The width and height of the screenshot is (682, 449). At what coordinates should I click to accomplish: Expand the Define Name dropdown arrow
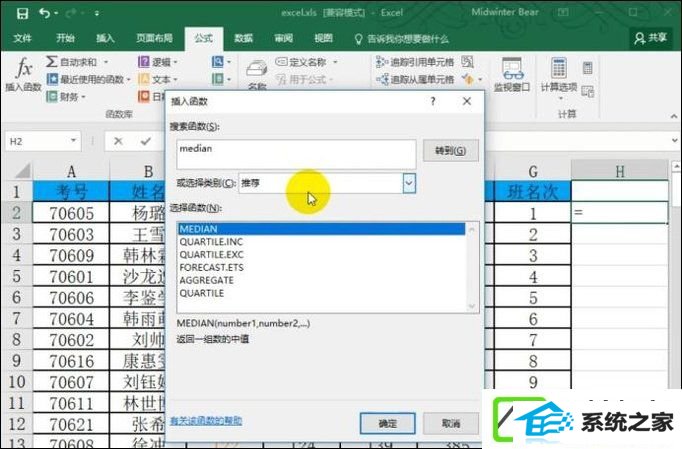coord(335,62)
